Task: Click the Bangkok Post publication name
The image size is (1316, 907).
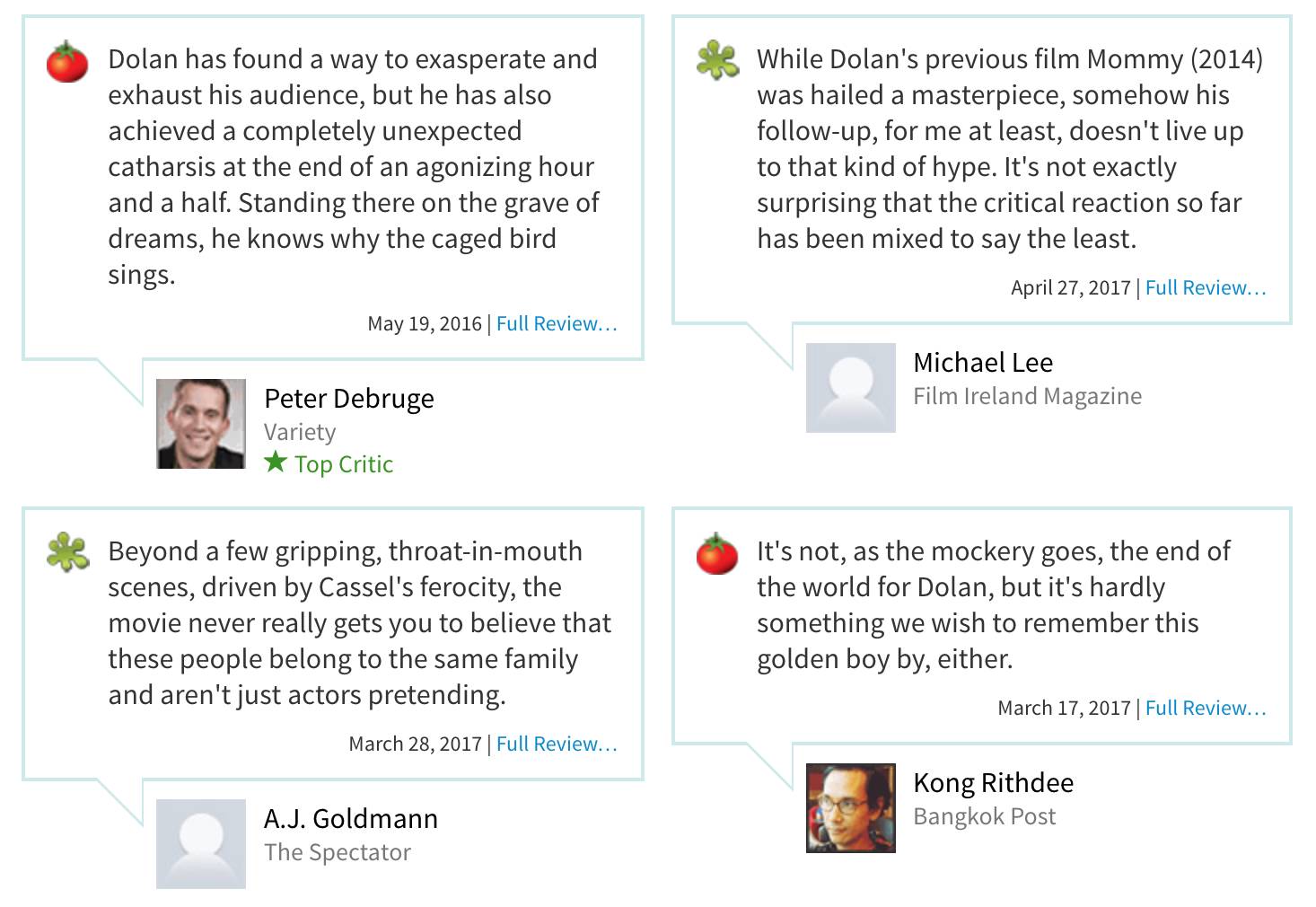Action: click(984, 816)
